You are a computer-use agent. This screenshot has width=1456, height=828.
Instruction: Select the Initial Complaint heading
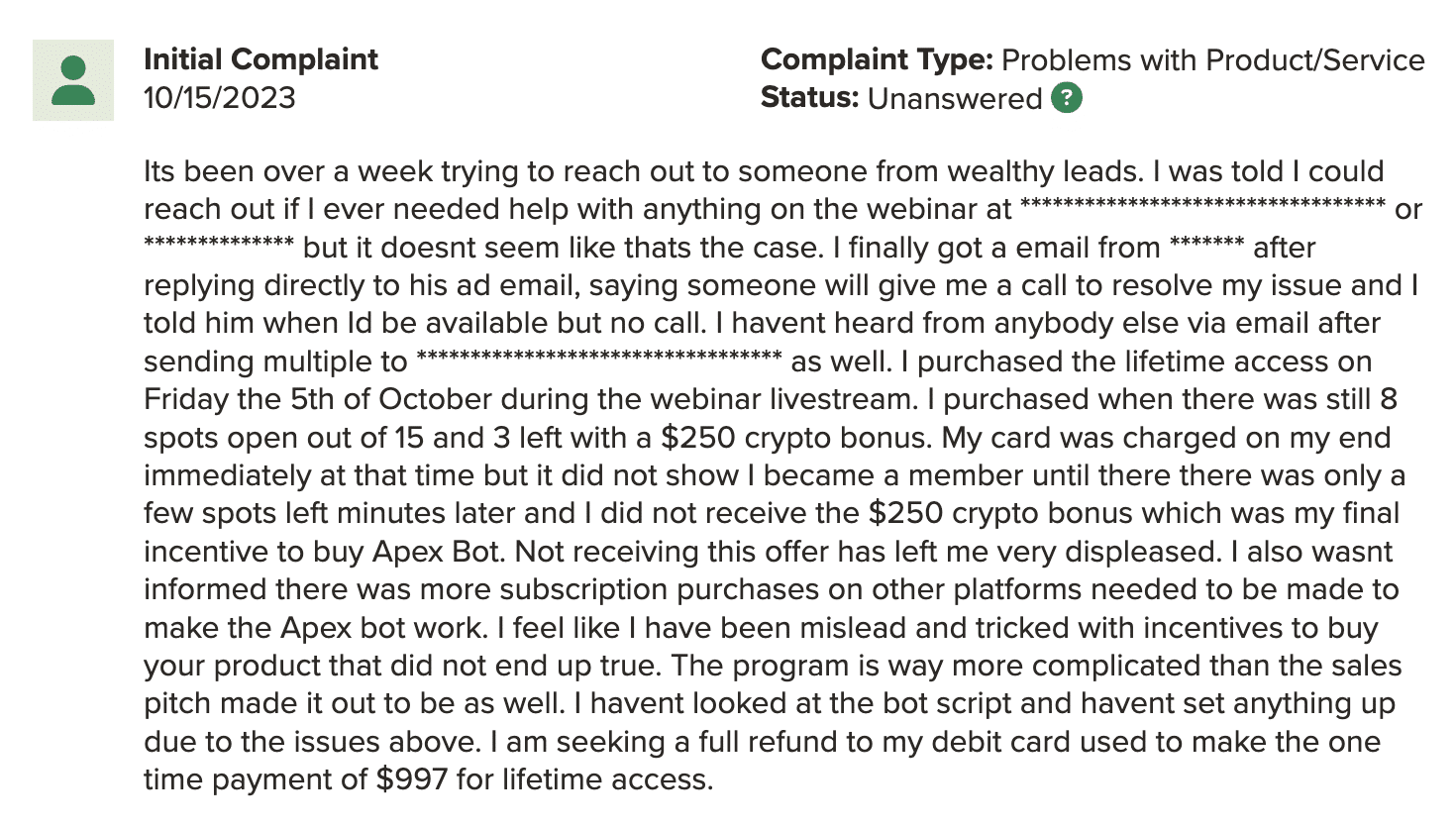click(x=260, y=59)
